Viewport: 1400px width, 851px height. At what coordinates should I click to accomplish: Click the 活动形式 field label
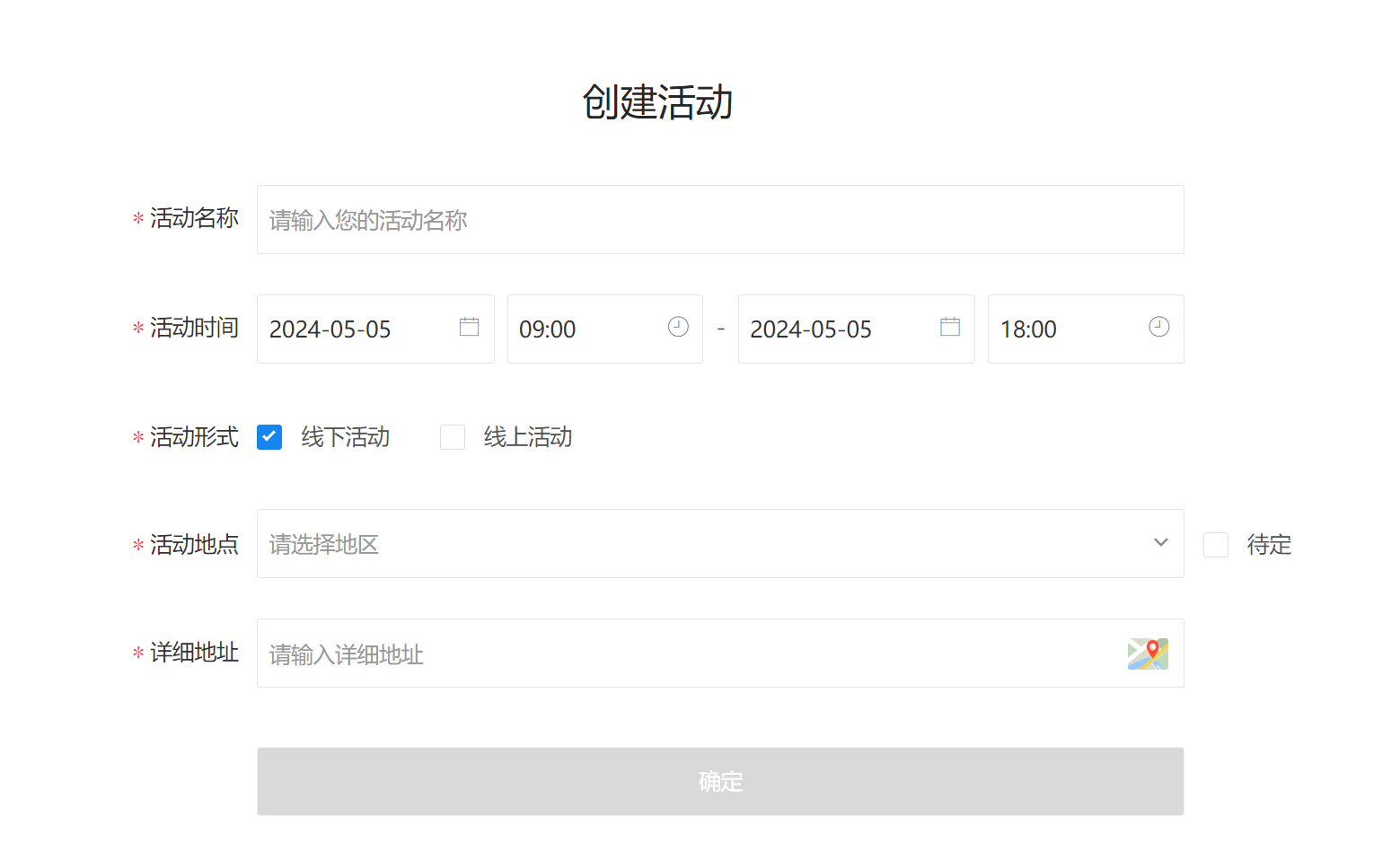[194, 437]
